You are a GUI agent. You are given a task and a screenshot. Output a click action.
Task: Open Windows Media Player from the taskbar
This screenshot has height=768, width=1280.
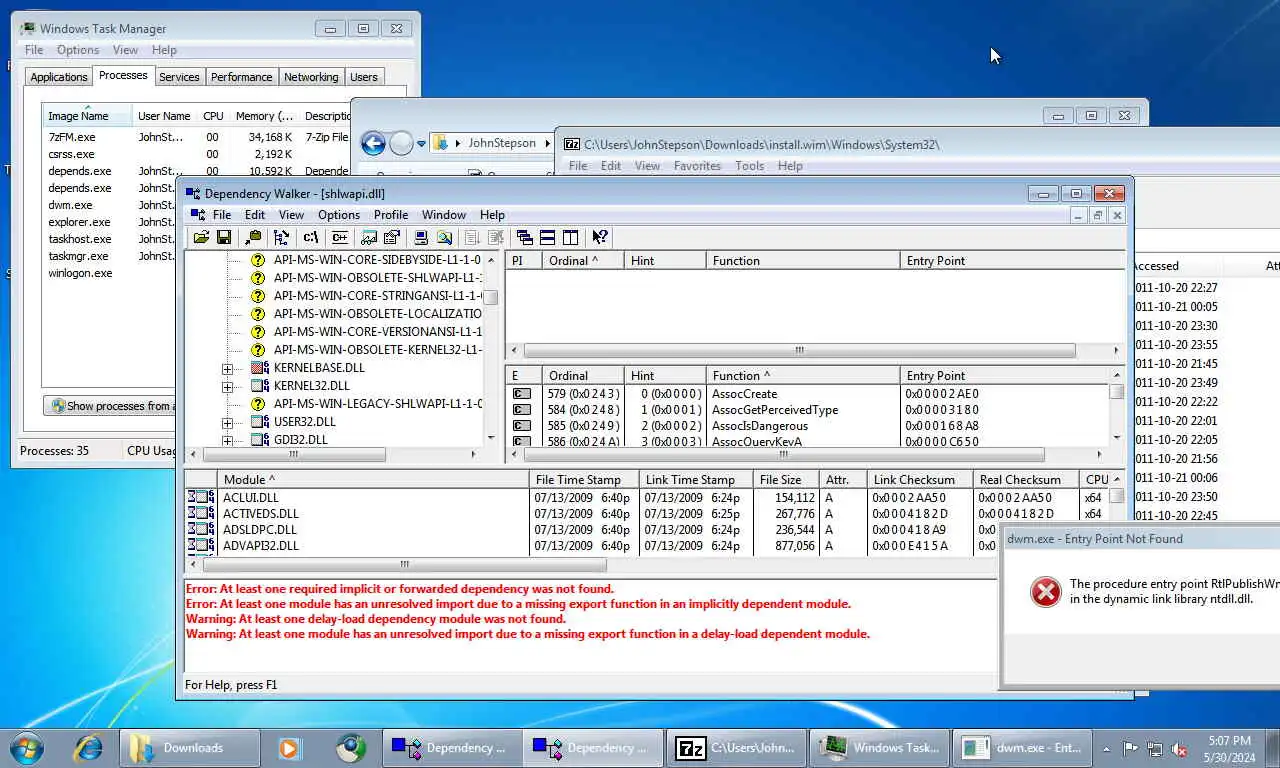(x=288, y=747)
